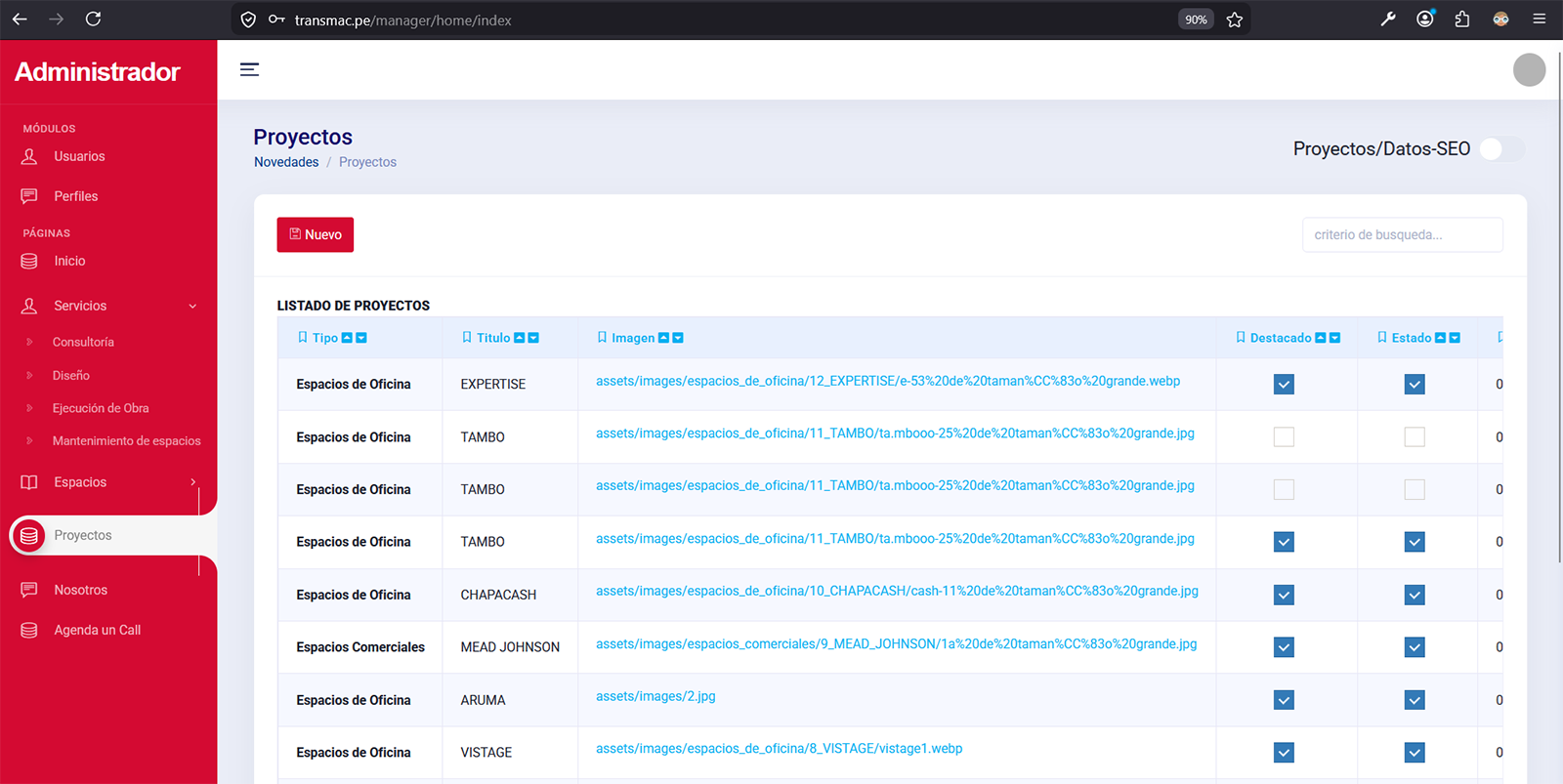The image size is (1563, 784).
Task: Toggle the sidebar with the hamburger icon
Action: pyautogui.click(x=249, y=69)
